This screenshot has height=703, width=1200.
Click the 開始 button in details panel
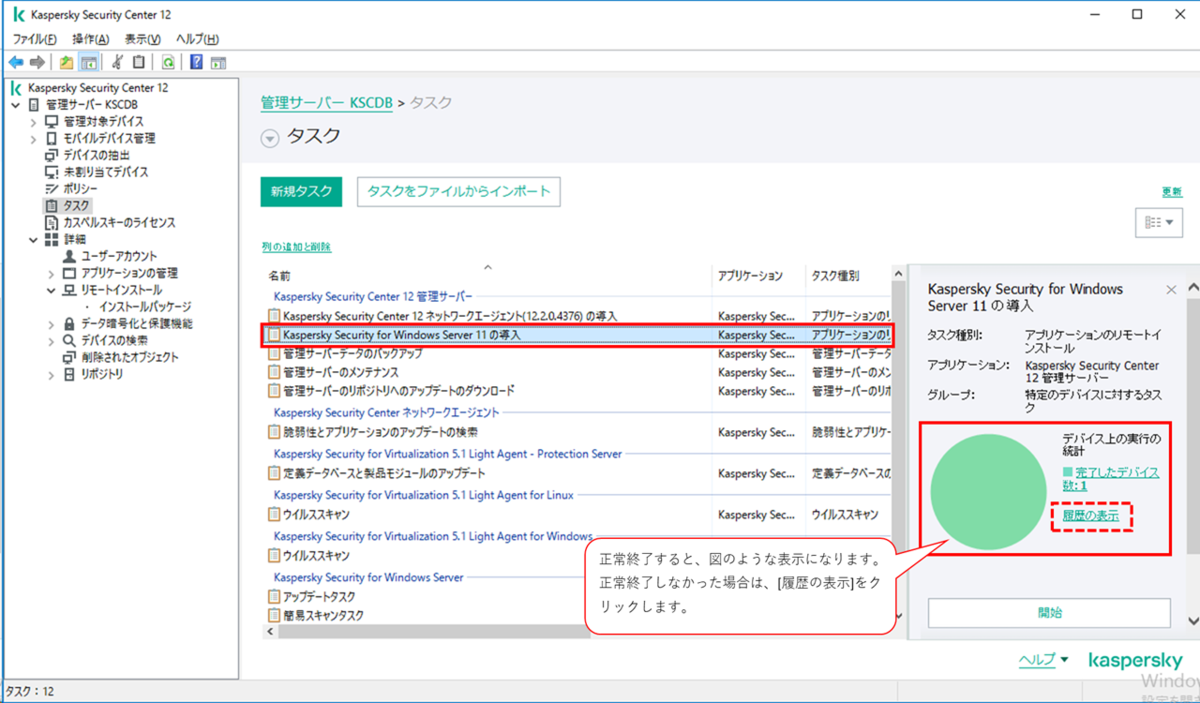click(1049, 612)
